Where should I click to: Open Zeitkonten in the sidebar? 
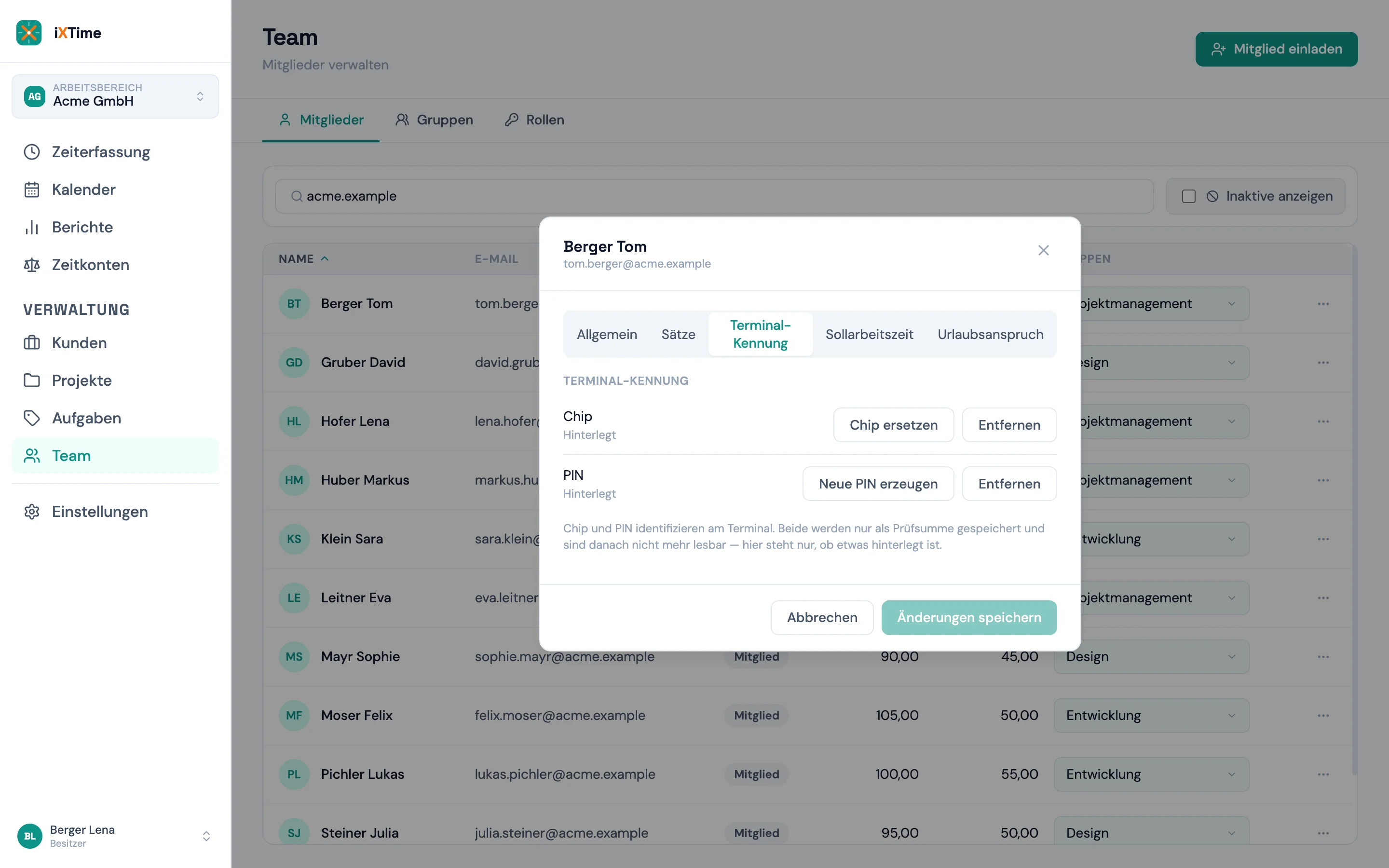point(115,265)
